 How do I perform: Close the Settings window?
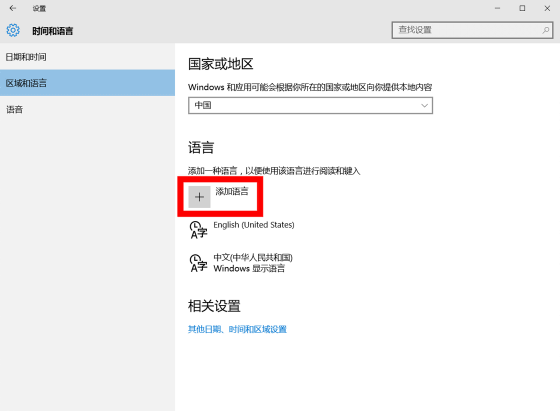547,8
